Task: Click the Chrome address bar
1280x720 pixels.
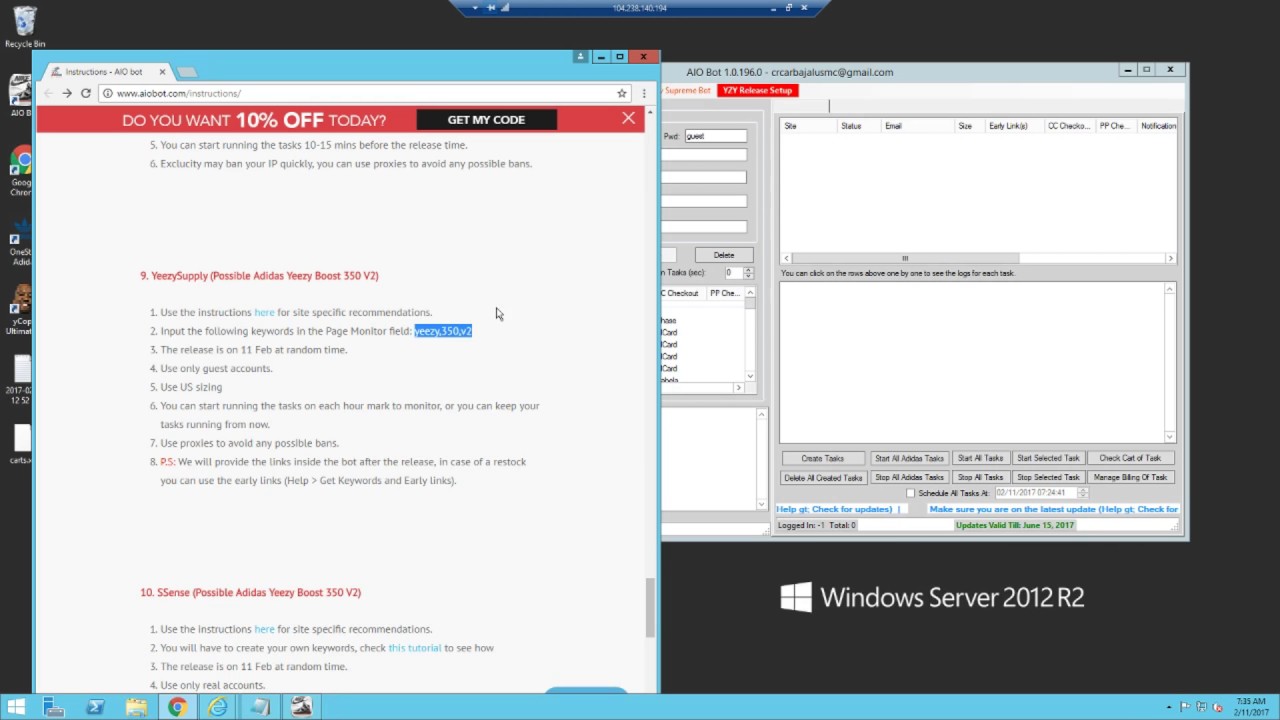Action: click(360, 93)
